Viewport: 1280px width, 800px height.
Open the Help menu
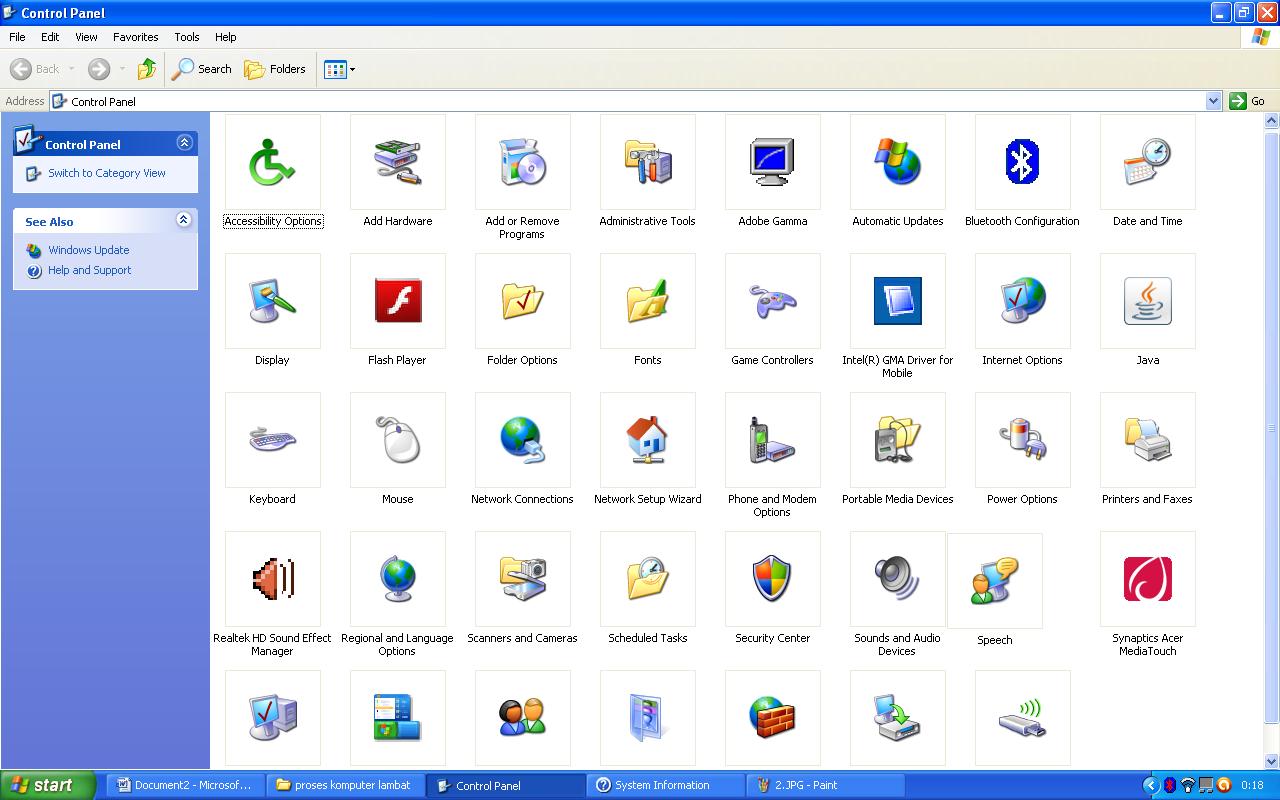click(x=226, y=37)
